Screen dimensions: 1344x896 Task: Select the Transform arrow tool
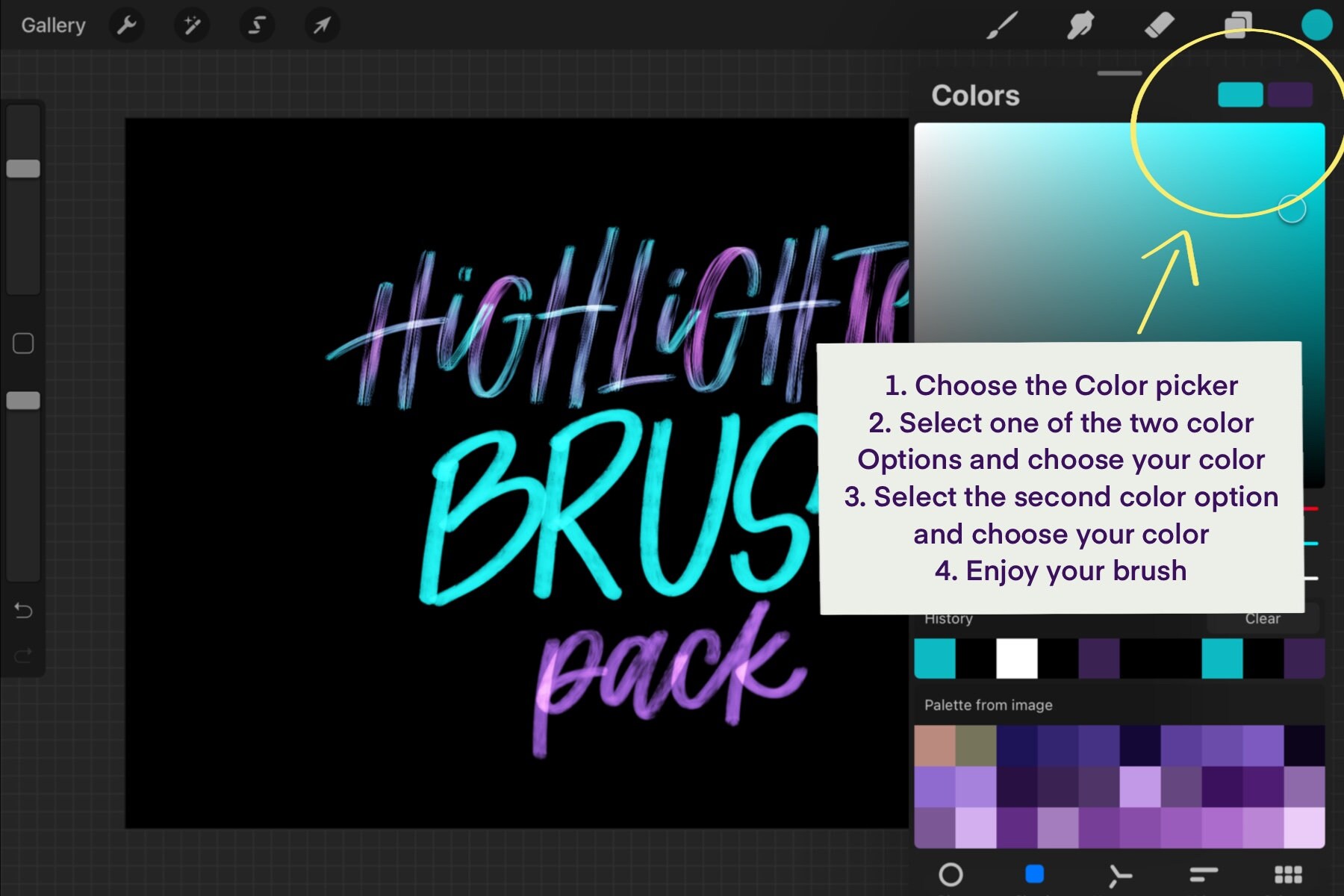pyautogui.click(x=321, y=25)
